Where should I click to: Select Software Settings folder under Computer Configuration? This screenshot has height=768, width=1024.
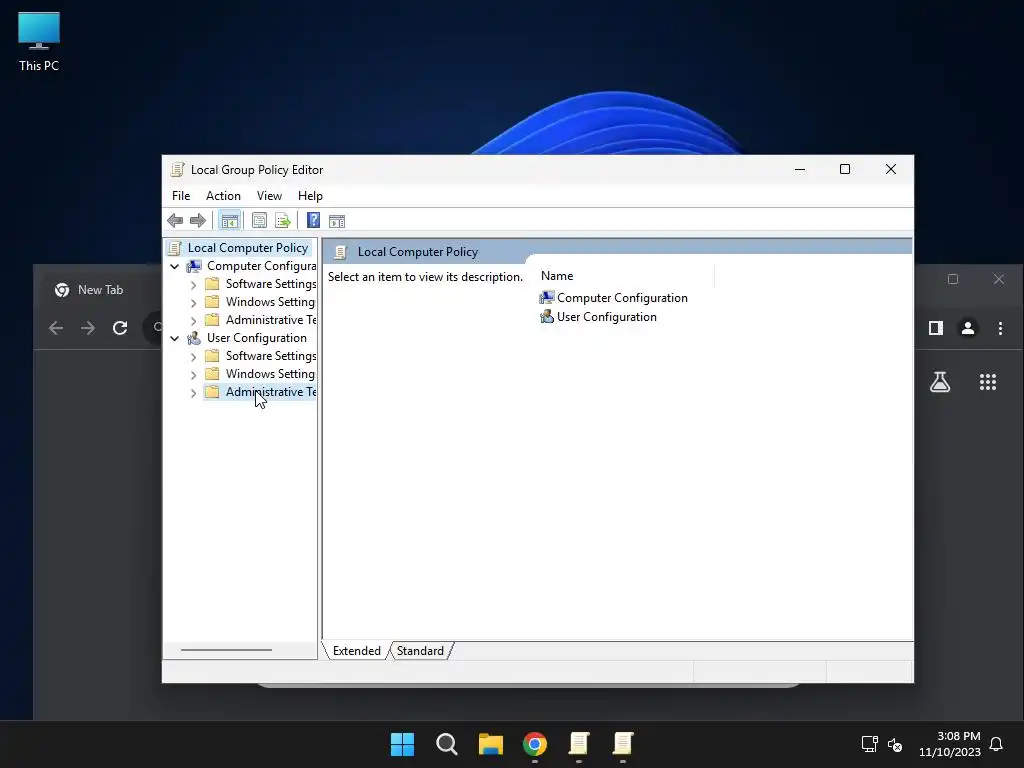(270, 284)
